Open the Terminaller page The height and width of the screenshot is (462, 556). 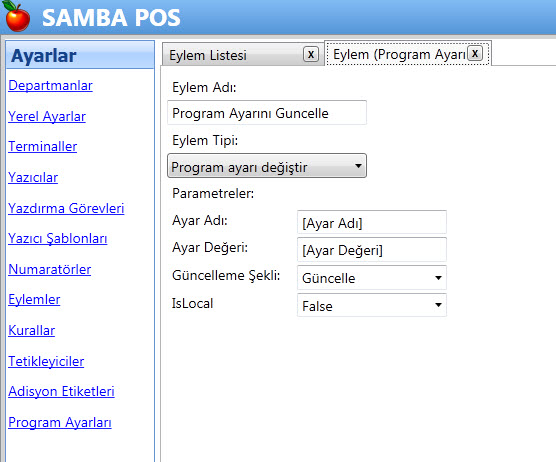[43, 146]
